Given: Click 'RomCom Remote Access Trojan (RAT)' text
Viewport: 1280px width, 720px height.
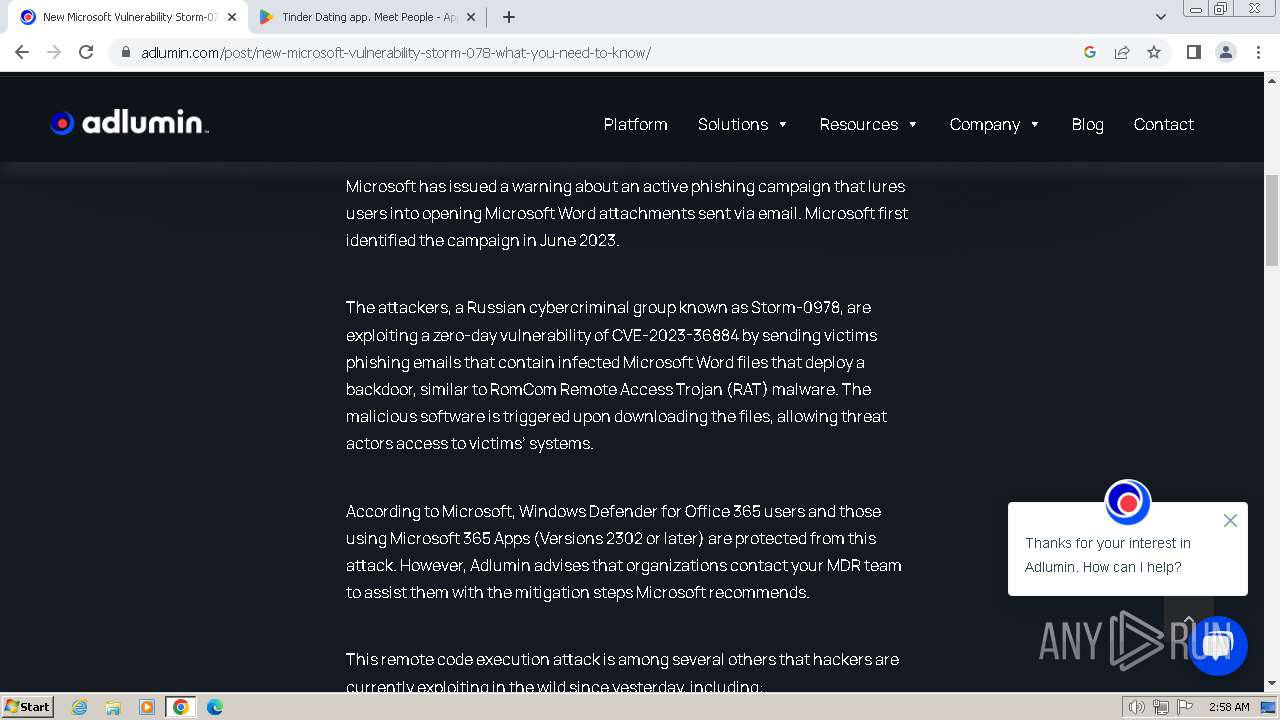Looking at the screenshot, I should click(x=629, y=389).
